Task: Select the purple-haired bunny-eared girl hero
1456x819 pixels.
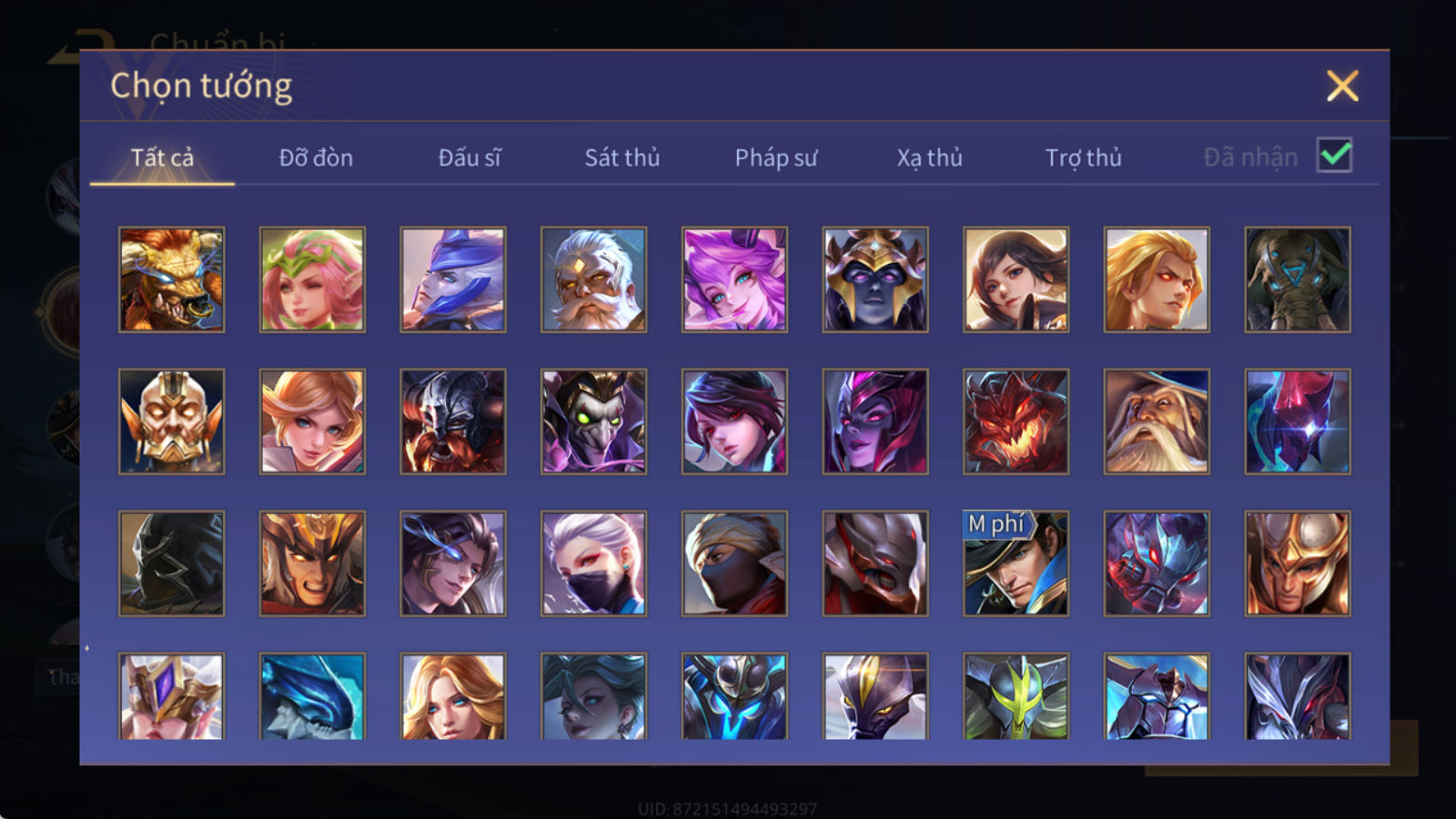Action: tap(734, 279)
